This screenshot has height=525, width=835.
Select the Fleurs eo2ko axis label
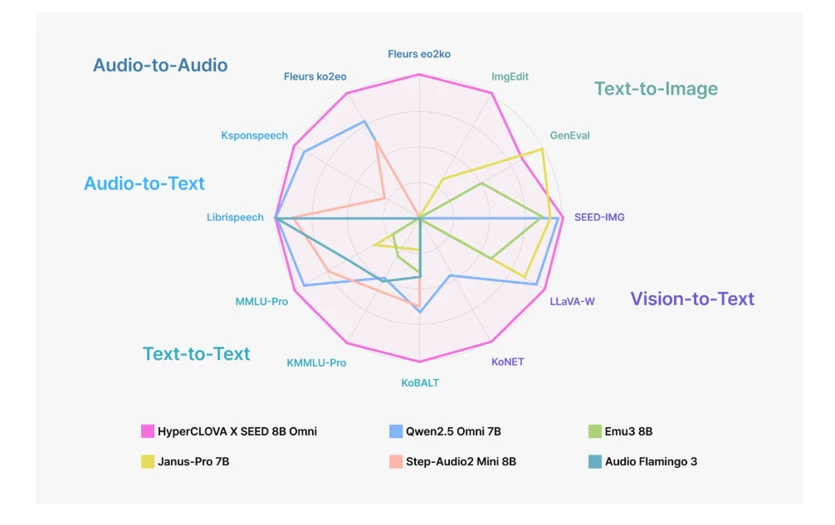point(419,54)
